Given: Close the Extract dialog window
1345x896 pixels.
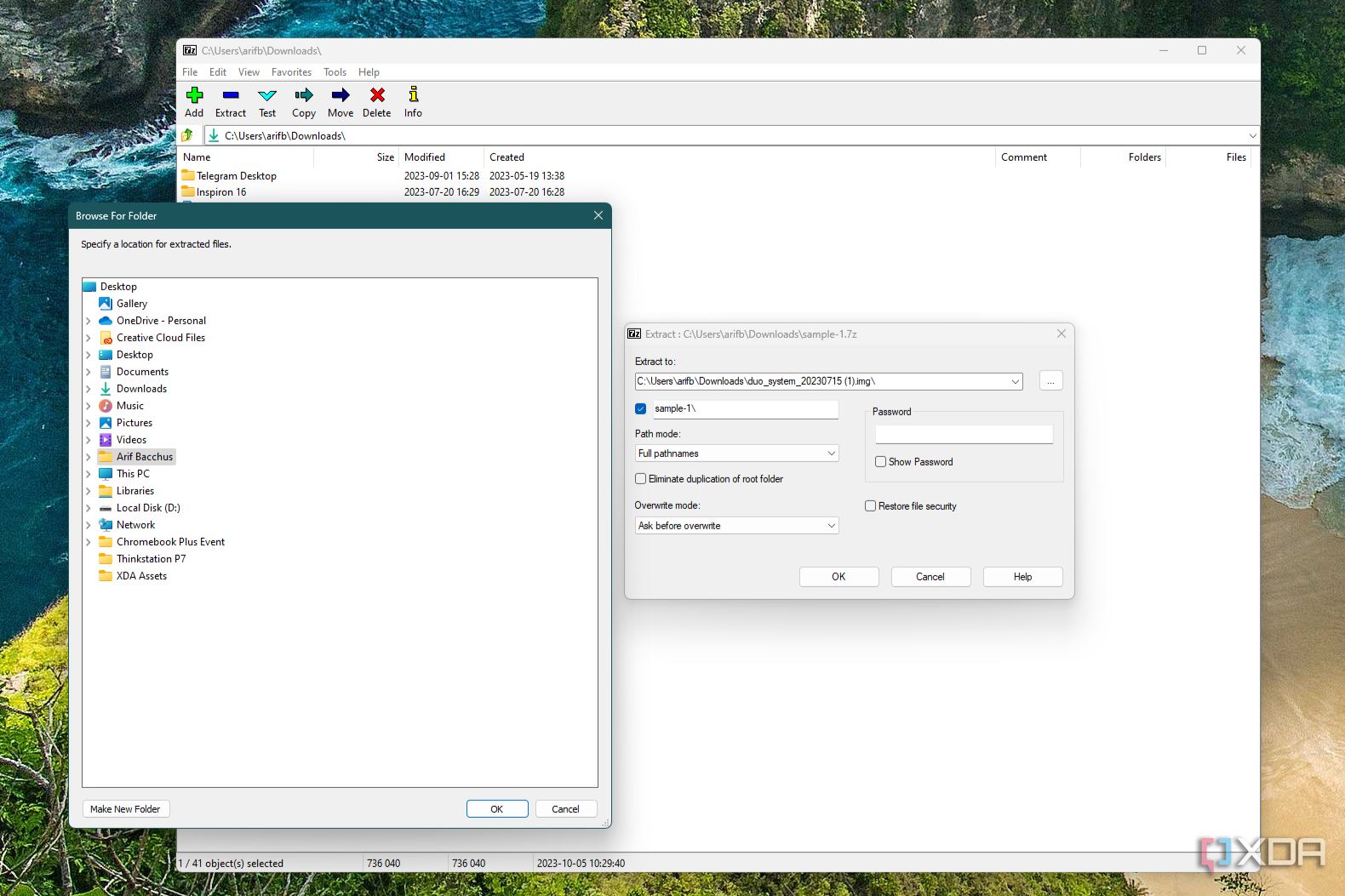Looking at the screenshot, I should pyautogui.click(x=1062, y=334).
